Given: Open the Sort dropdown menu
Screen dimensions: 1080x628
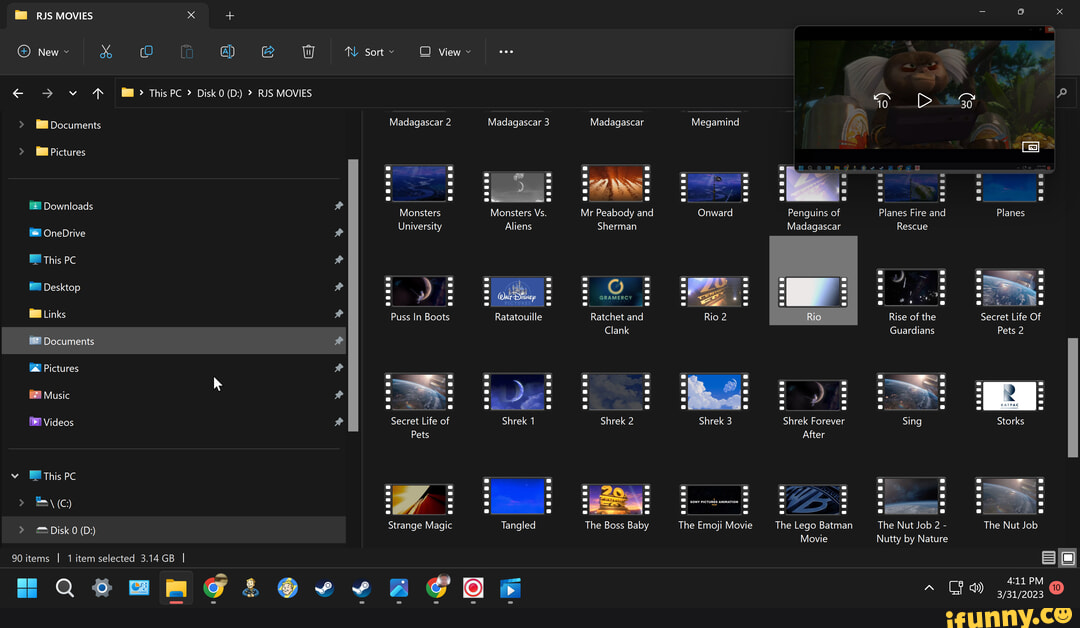Looking at the screenshot, I should 369,52.
